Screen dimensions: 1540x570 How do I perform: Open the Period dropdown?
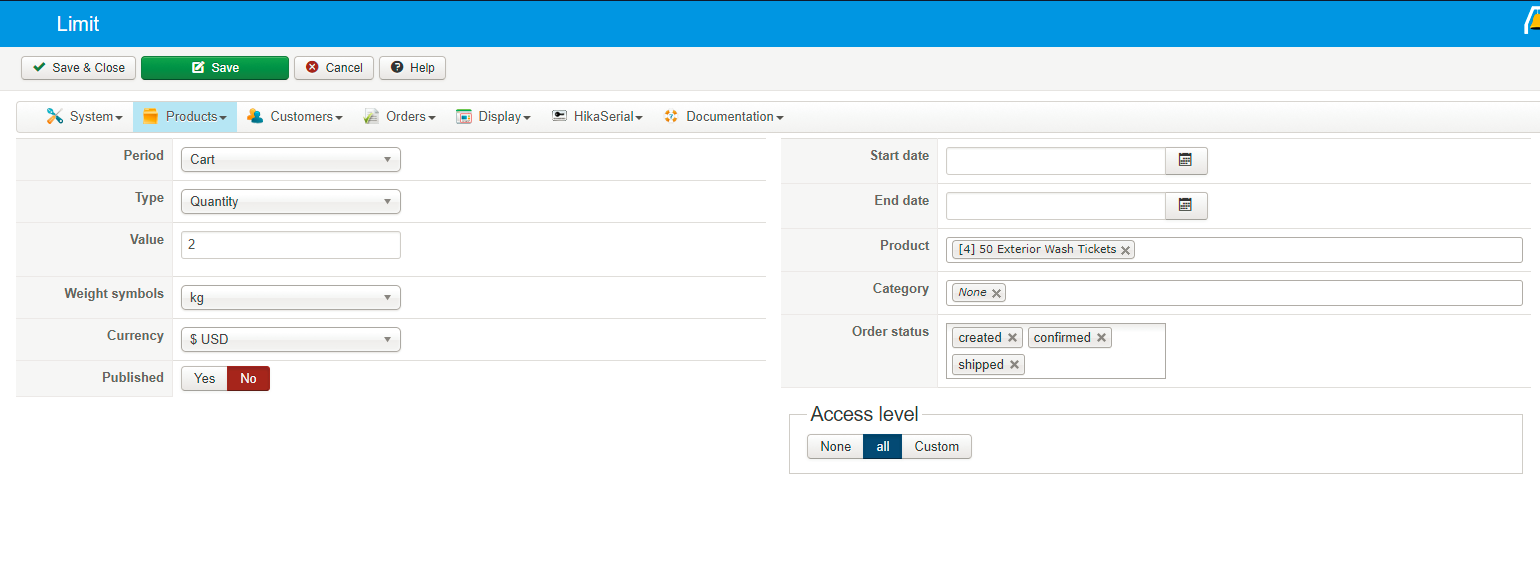pos(290,160)
